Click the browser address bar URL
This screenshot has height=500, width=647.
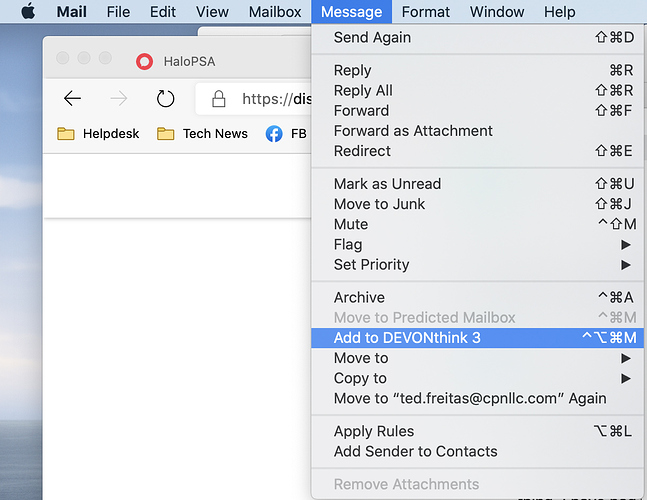click(276, 99)
